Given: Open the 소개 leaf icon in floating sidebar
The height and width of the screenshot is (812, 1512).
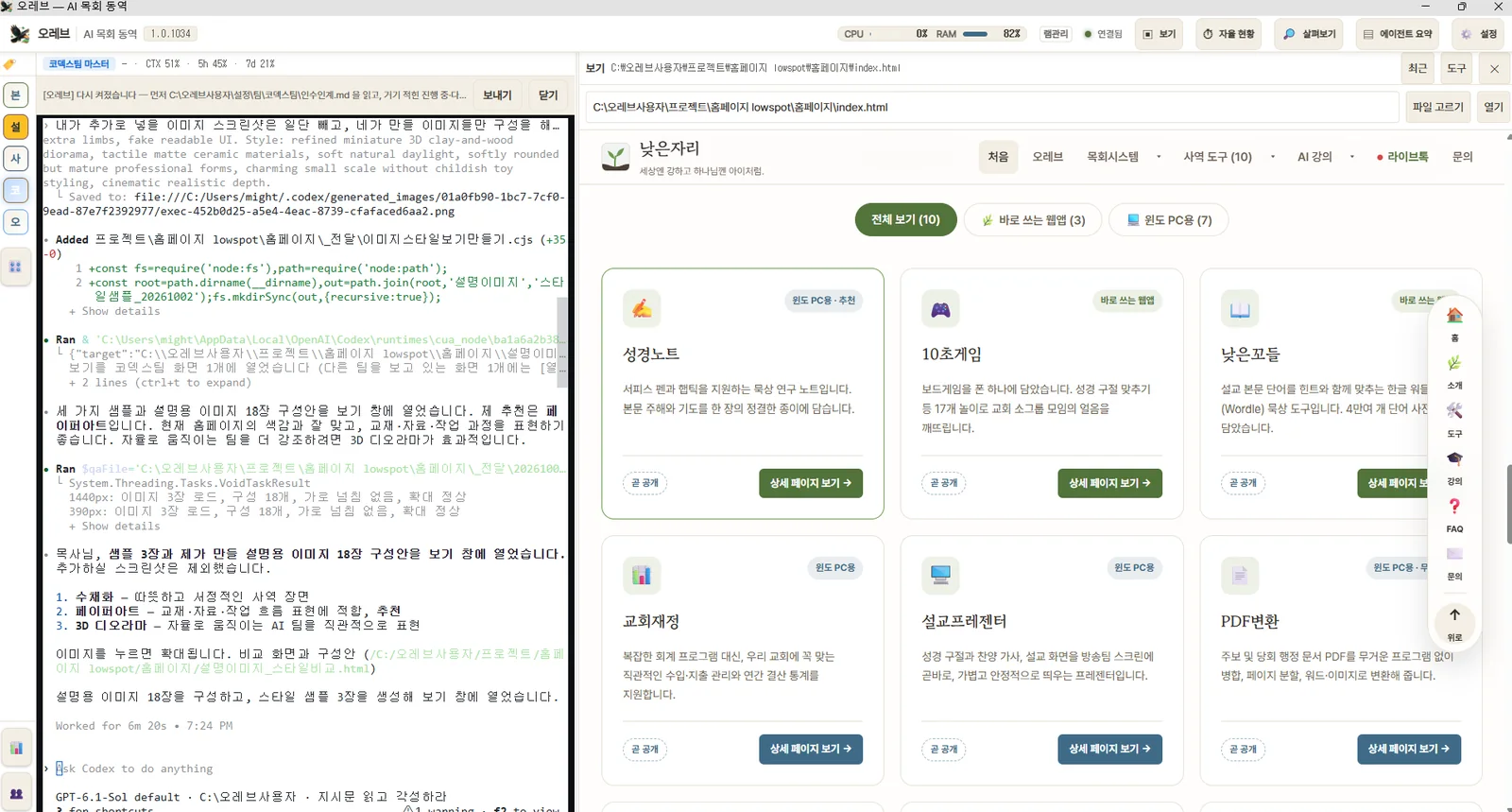Looking at the screenshot, I should (x=1454, y=363).
